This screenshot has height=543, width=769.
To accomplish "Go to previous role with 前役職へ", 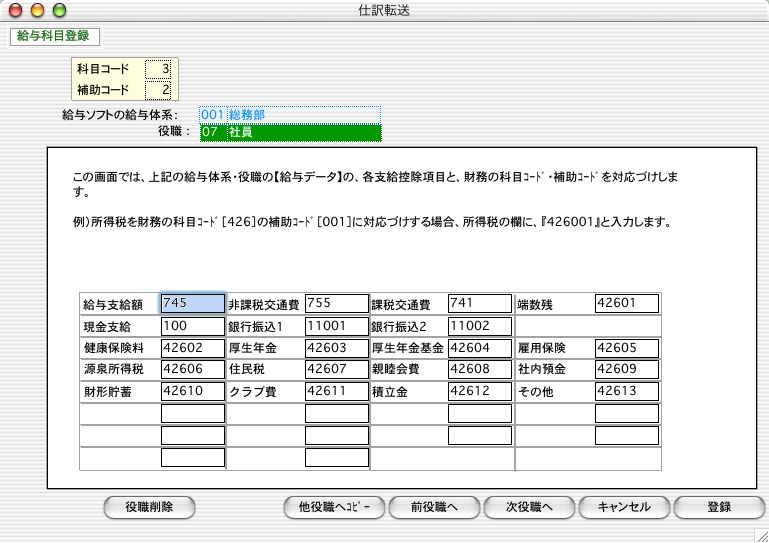I will tap(433, 507).
